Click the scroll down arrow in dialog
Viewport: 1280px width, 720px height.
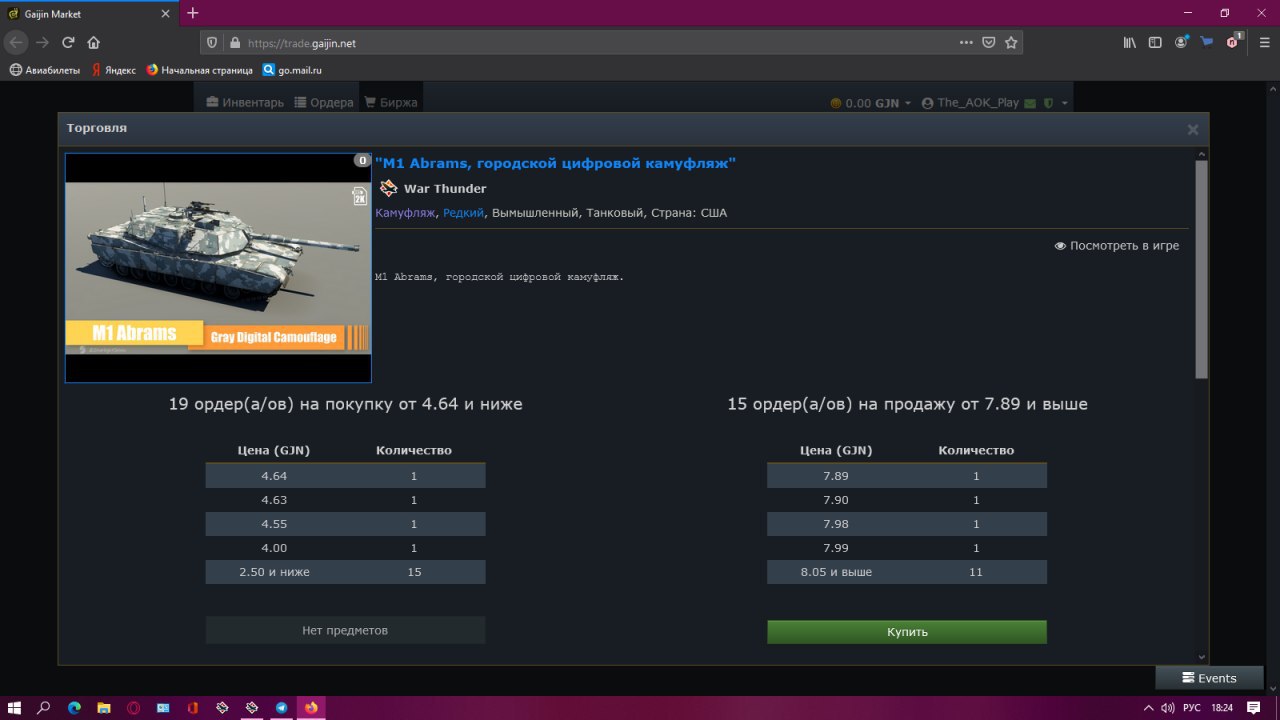(x=1201, y=657)
